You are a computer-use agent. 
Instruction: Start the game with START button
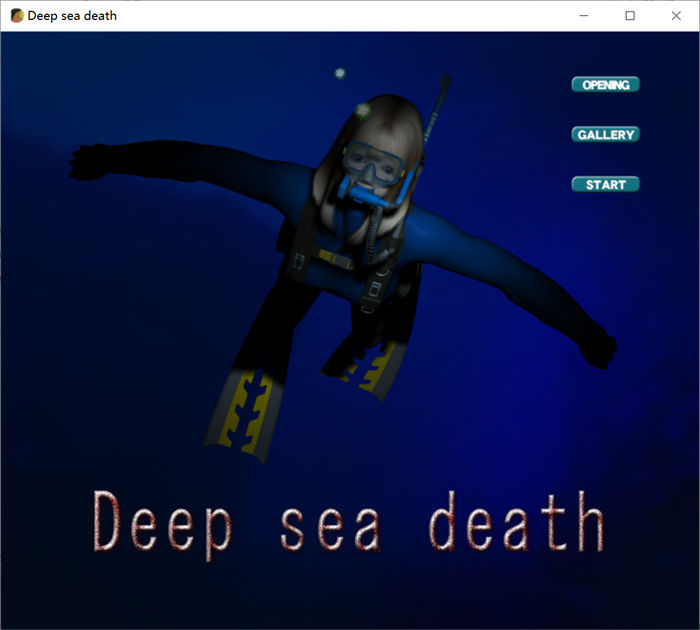click(605, 184)
